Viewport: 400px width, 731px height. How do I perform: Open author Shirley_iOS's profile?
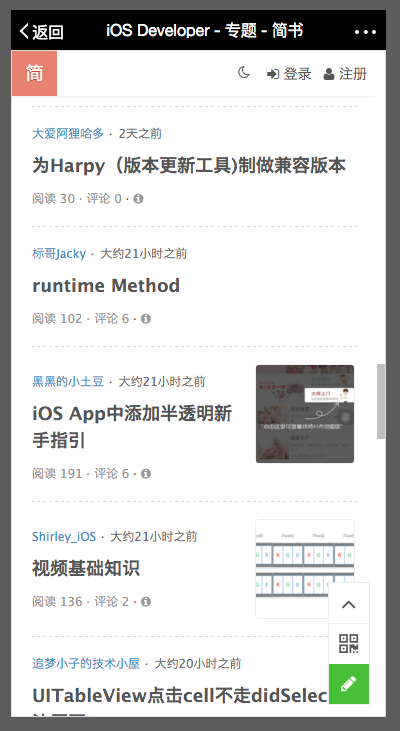pos(64,537)
